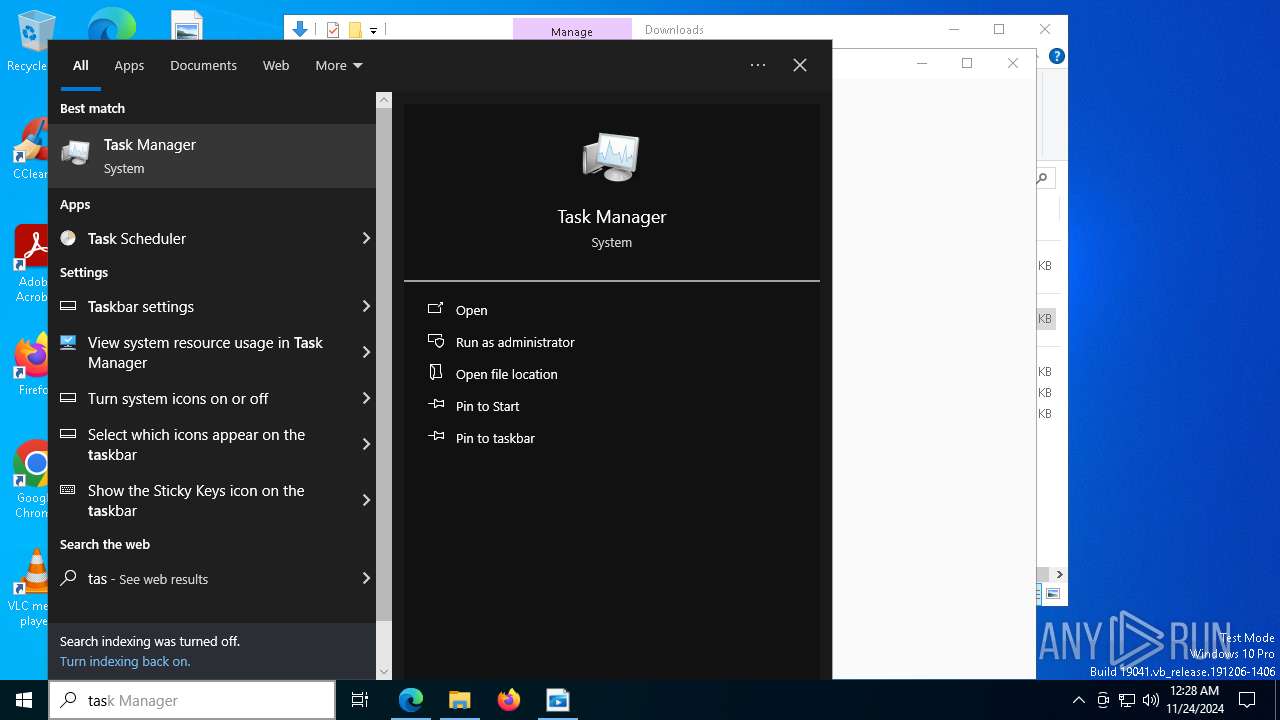Select the All search filter tab
Image resolution: width=1280 pixels, height=720 pixels.
coord(80,65)
